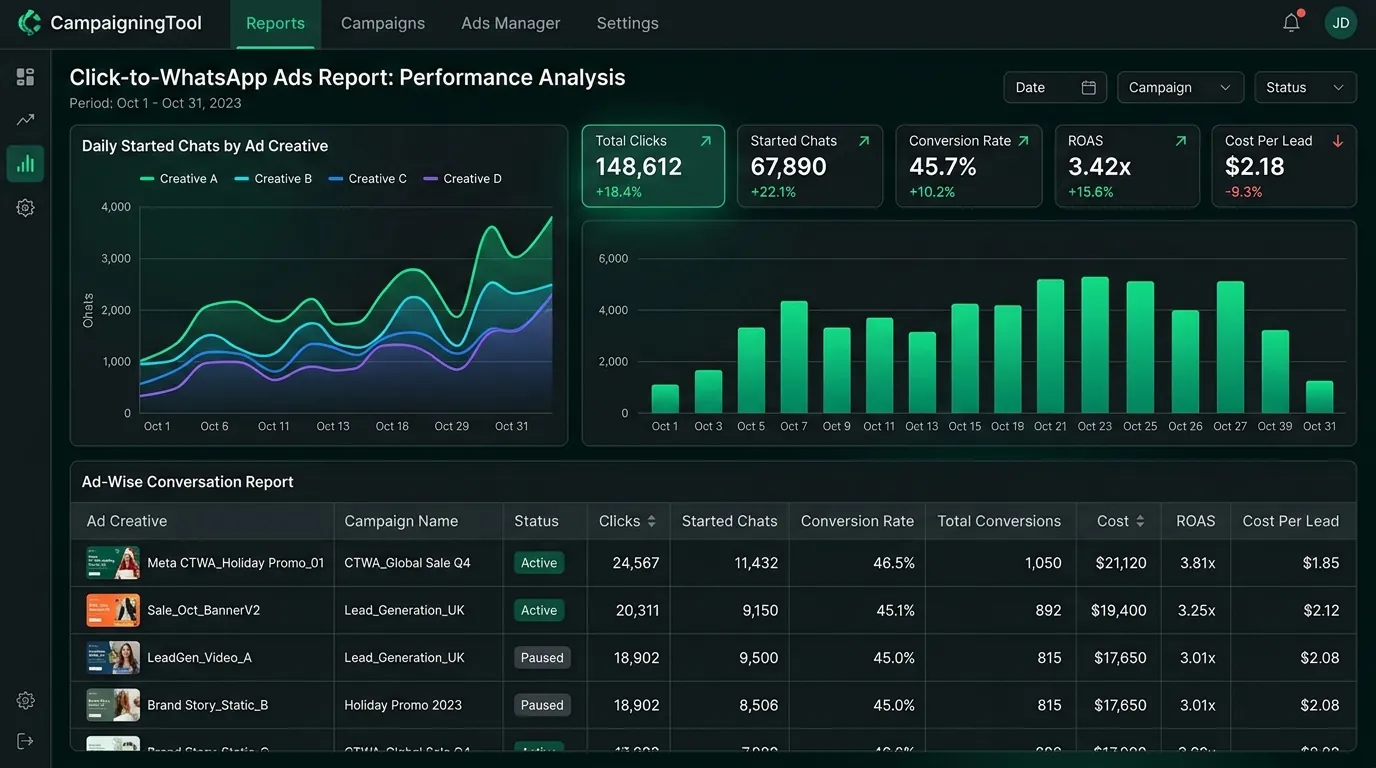The width and height of the screenshot is (1376, 768).
Task: Click the Oct 21 bar in bar chart
Action: click(1050, 346)
